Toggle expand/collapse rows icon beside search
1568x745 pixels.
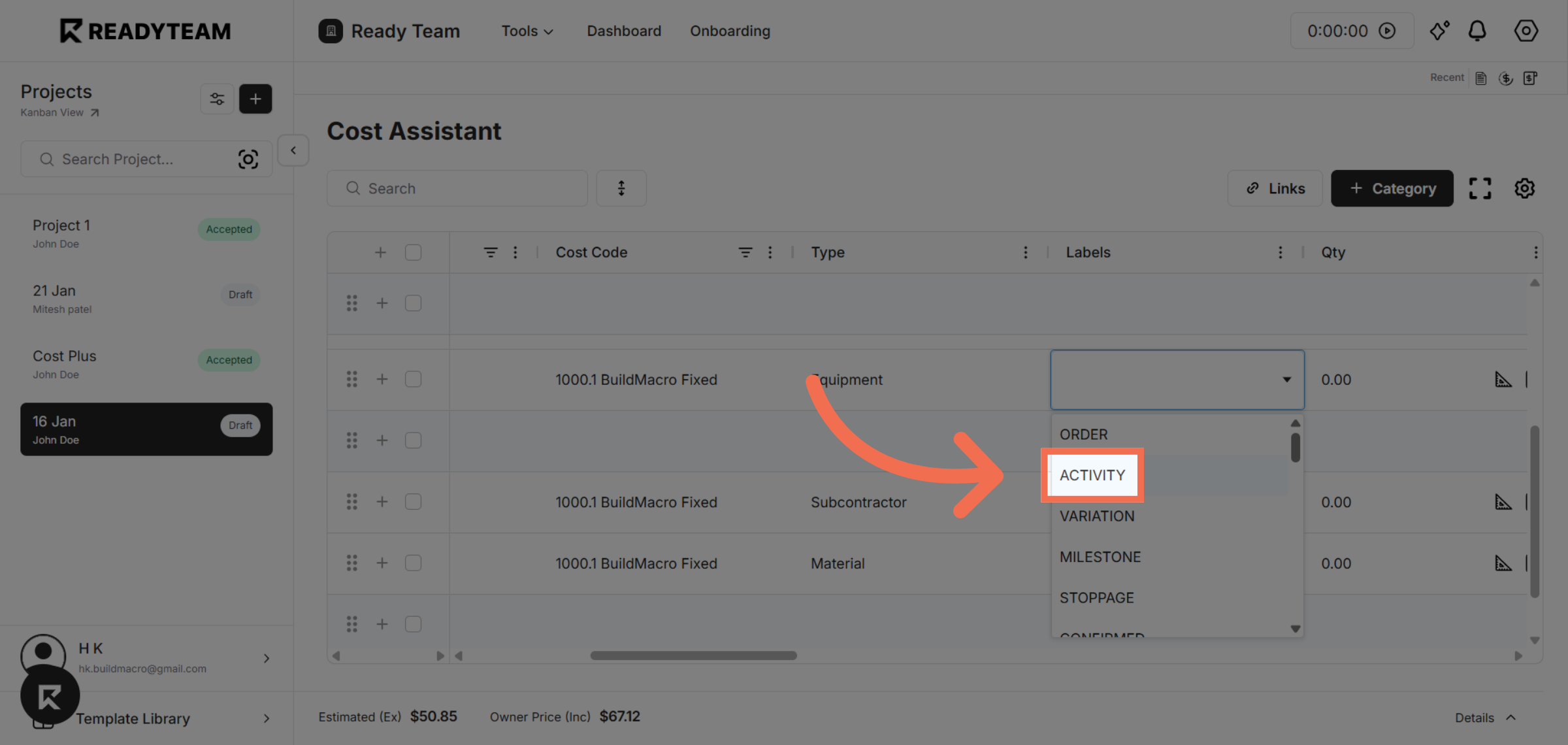[x=621, y=188]
